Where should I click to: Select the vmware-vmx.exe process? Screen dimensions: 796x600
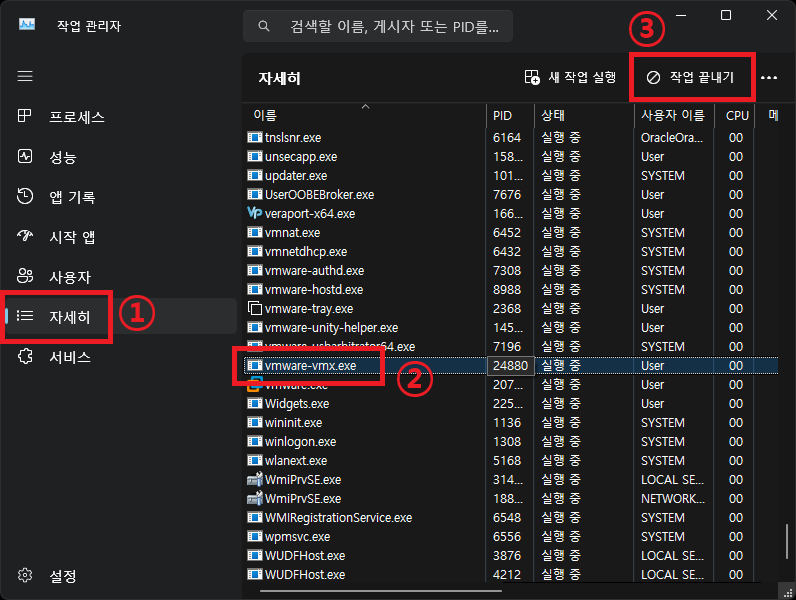[x=512, y=365]
